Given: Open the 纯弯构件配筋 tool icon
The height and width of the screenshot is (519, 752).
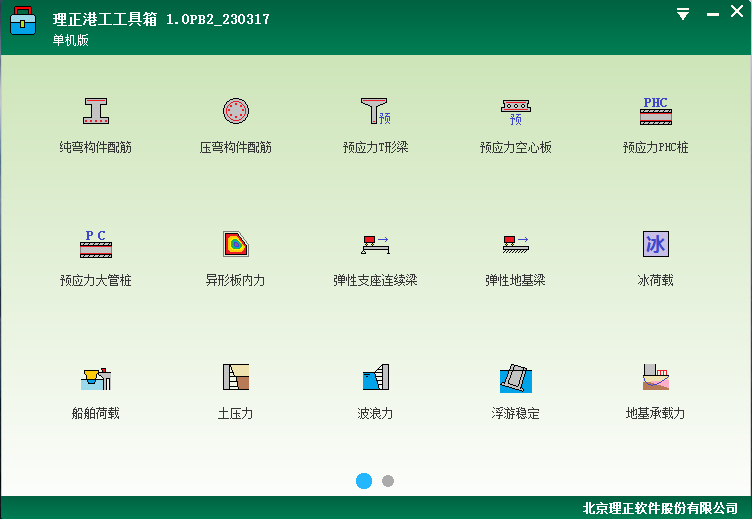Looking at the screenshot, I should tap(96, 111).
